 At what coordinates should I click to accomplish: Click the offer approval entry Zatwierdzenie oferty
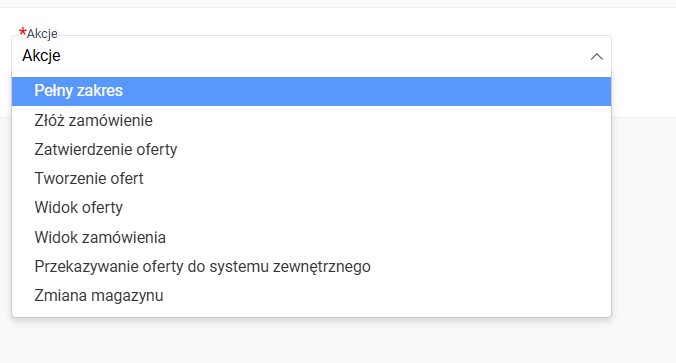[311, 150]
